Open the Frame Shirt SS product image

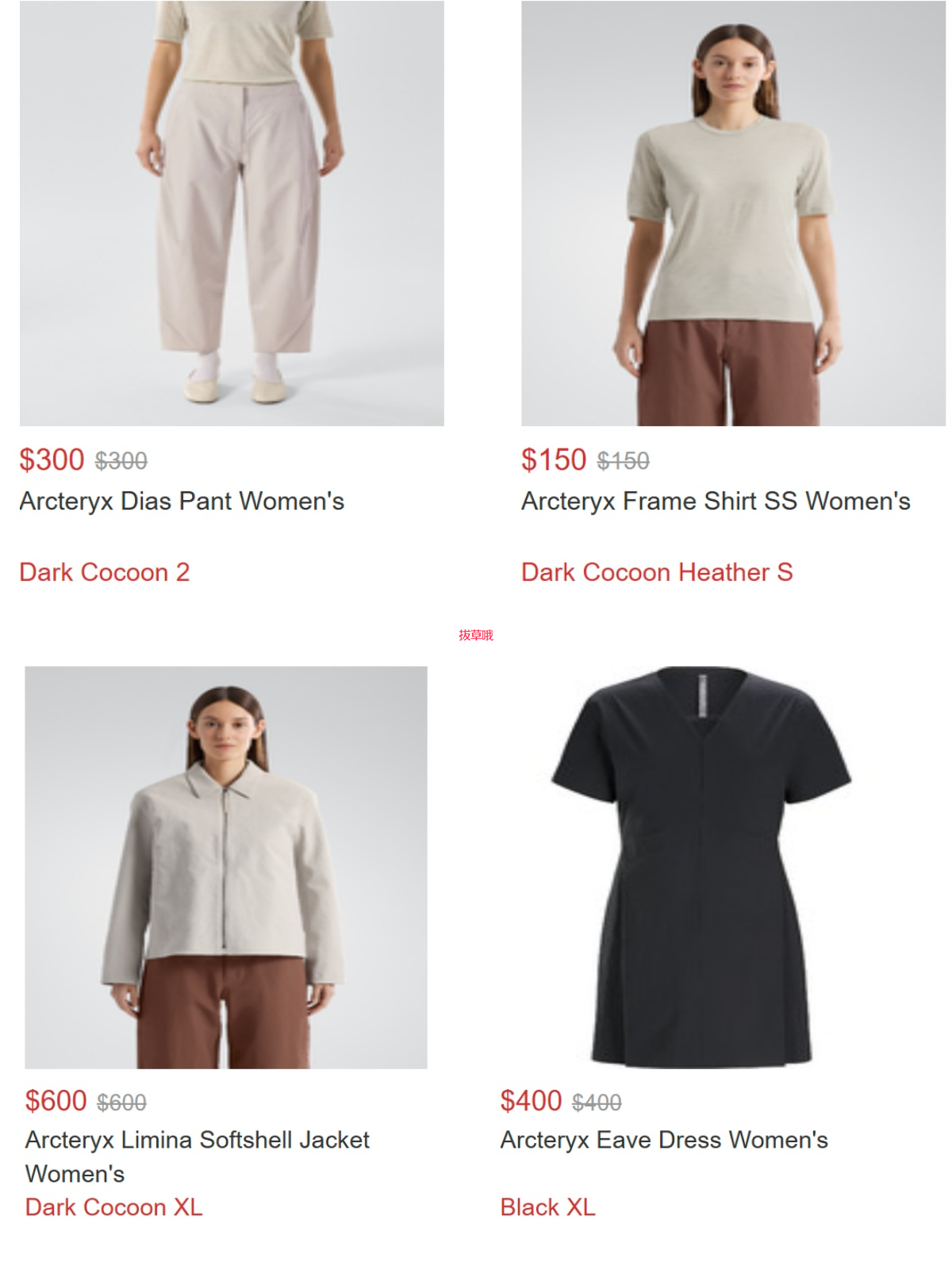tap(733, 213)
